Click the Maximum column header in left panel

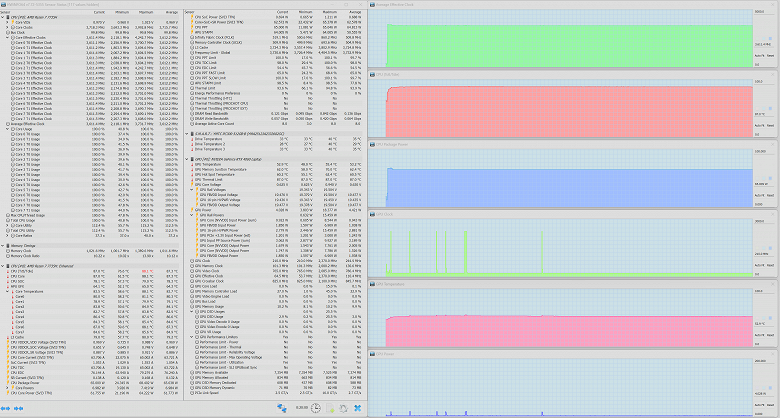coord(146,12)
